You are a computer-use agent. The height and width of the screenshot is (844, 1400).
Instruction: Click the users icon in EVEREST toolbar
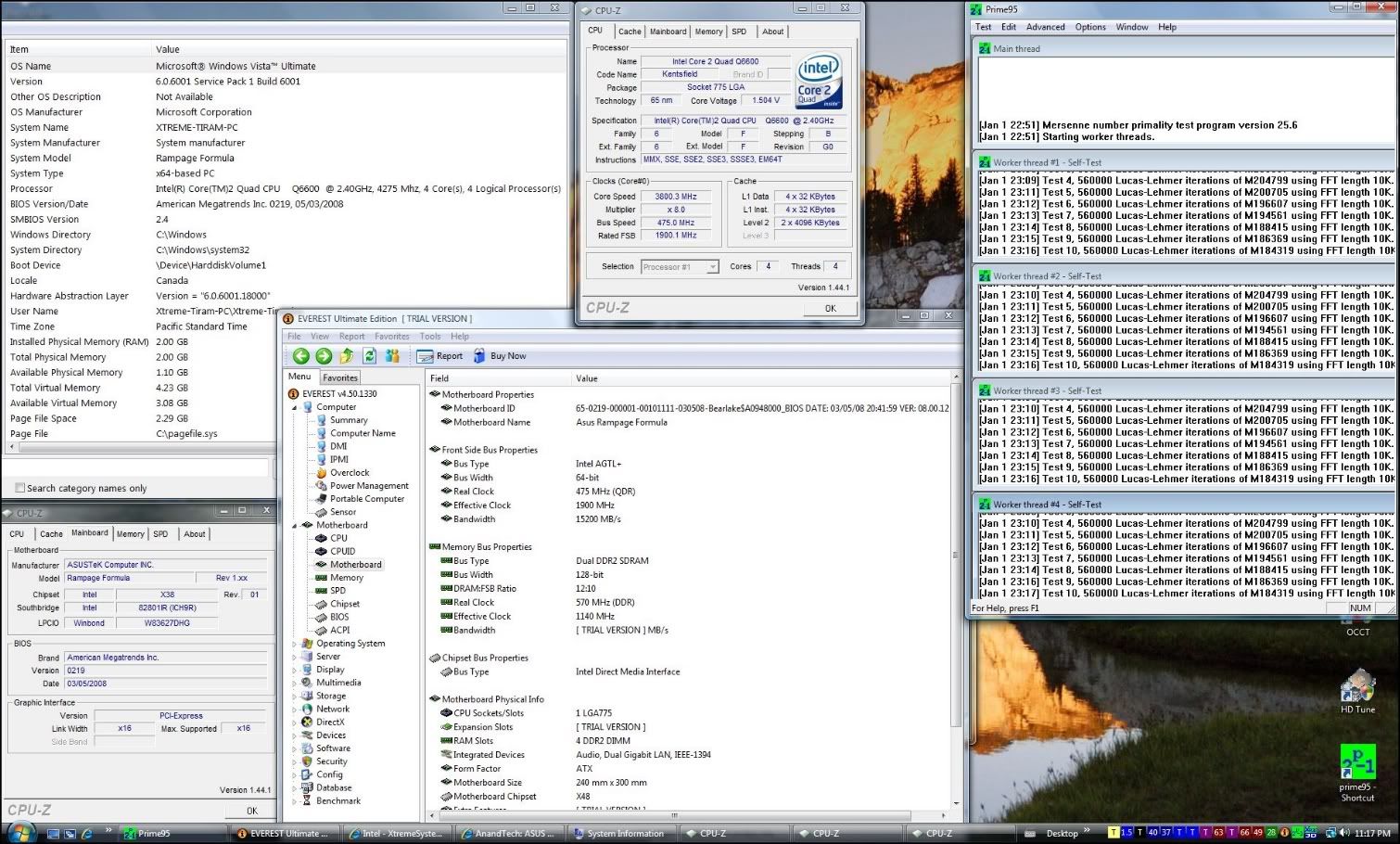(x=392, y=356)
